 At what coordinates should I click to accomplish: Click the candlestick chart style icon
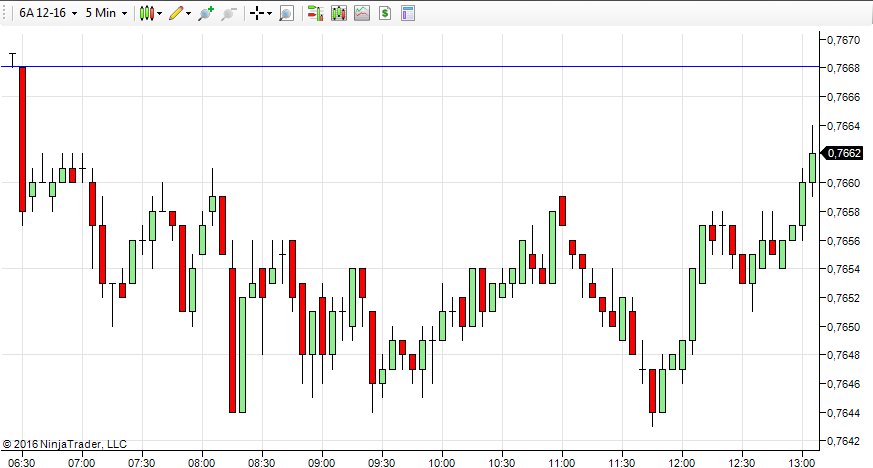(x=146, y=13)
